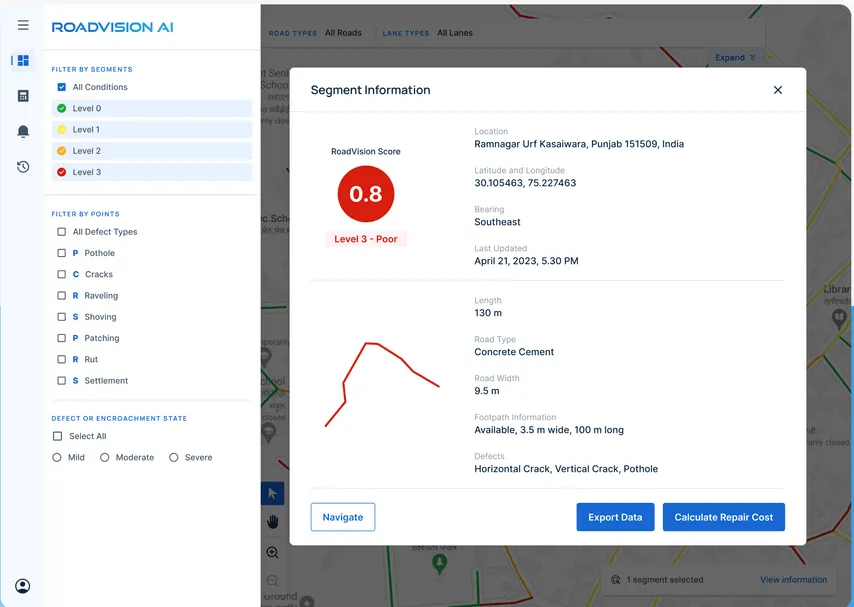Click the Segment Information title

click(370, 90)
